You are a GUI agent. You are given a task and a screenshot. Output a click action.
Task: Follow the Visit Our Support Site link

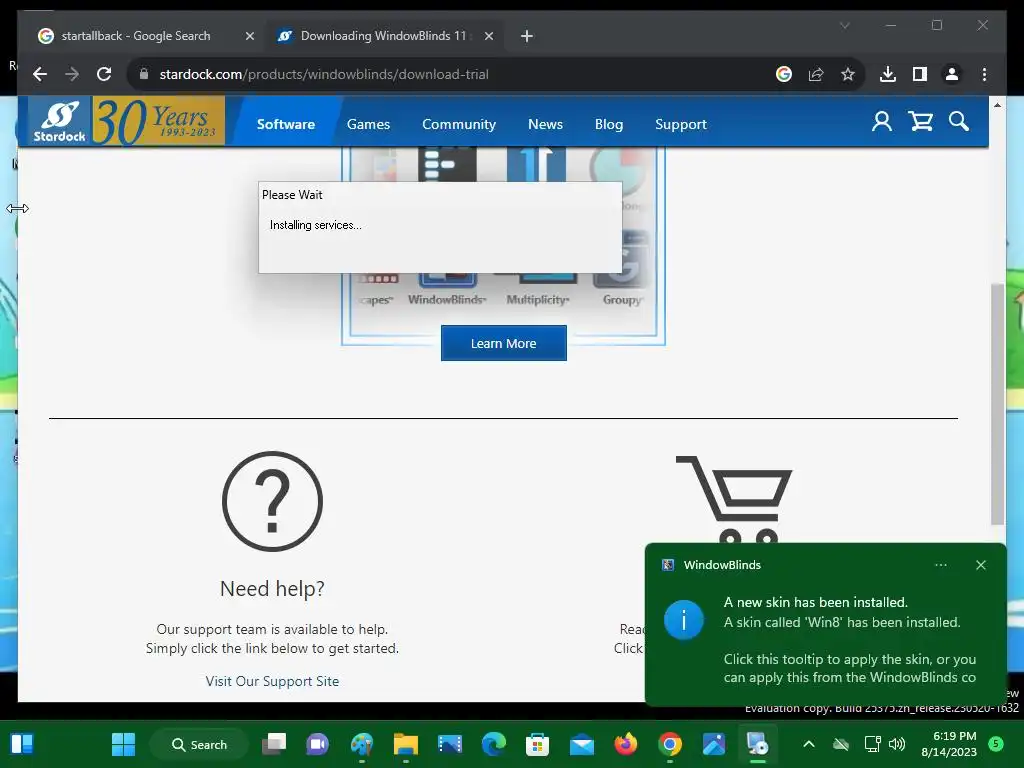point(272,681)
